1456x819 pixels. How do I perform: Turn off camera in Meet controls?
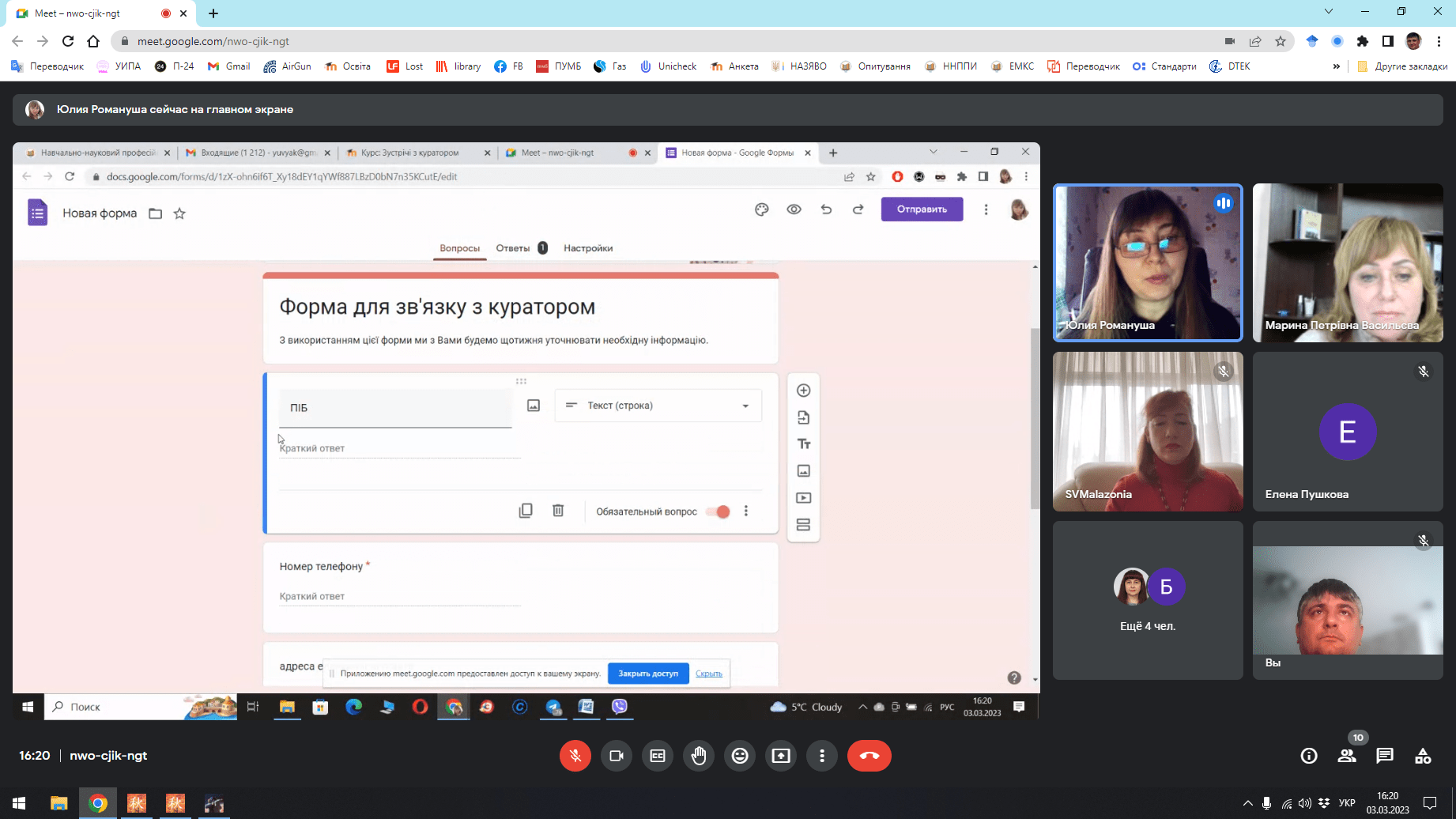pyautogui.click(x=617, y=756)
